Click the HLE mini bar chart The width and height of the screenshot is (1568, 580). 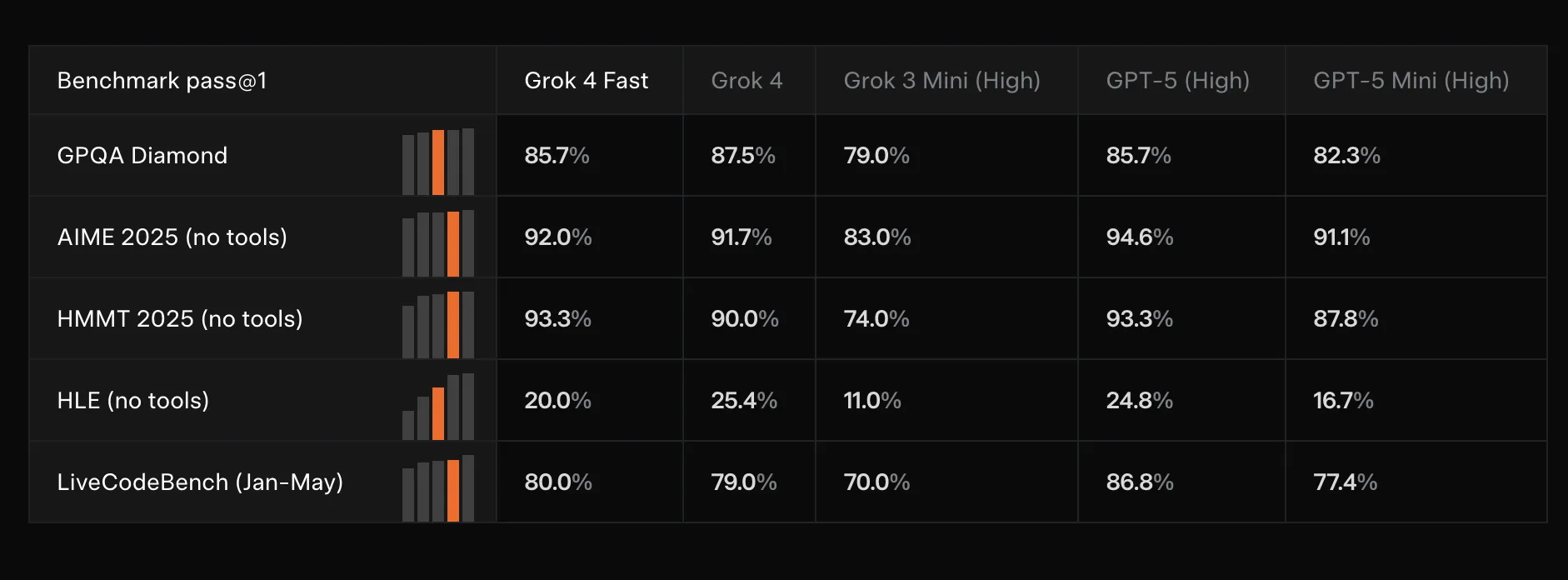[x=438, y=407]
